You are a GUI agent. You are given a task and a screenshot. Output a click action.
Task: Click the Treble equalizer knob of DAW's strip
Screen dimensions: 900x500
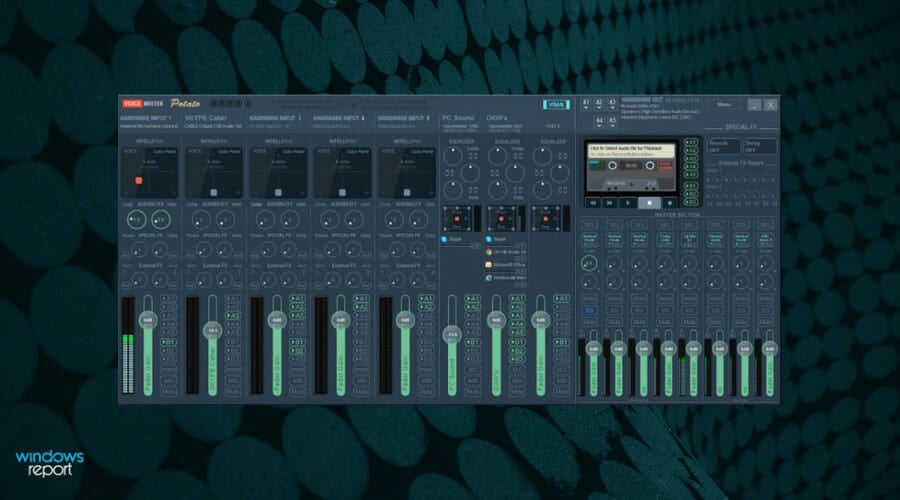(x=498, y=156)
